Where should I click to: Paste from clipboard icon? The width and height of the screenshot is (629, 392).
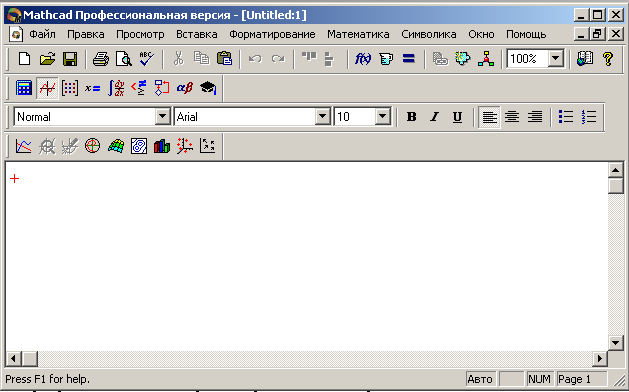pyautogui.click(x=224, y=59)
